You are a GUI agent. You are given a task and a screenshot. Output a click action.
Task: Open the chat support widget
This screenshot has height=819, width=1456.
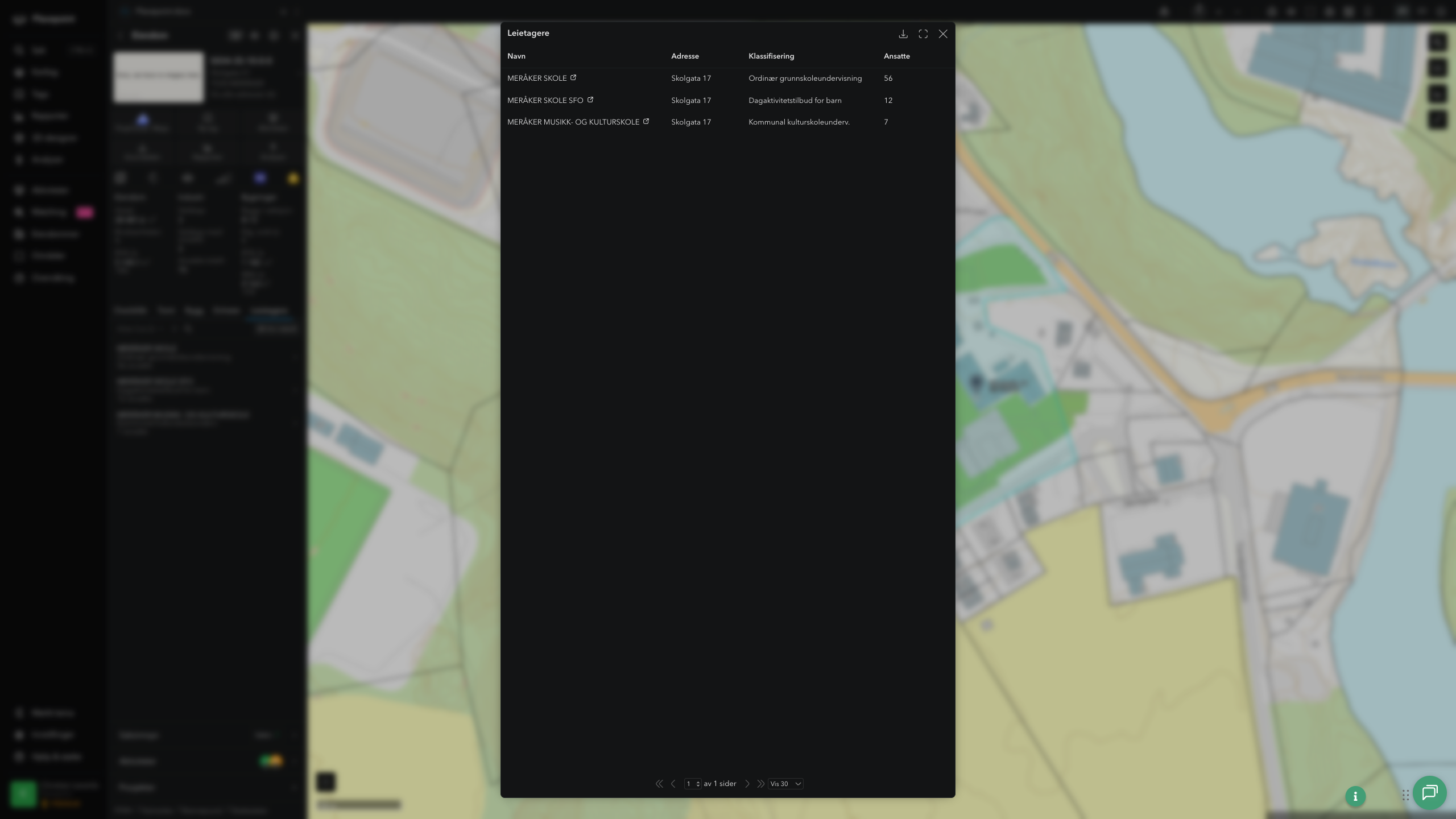click(x=1429, y=792)
